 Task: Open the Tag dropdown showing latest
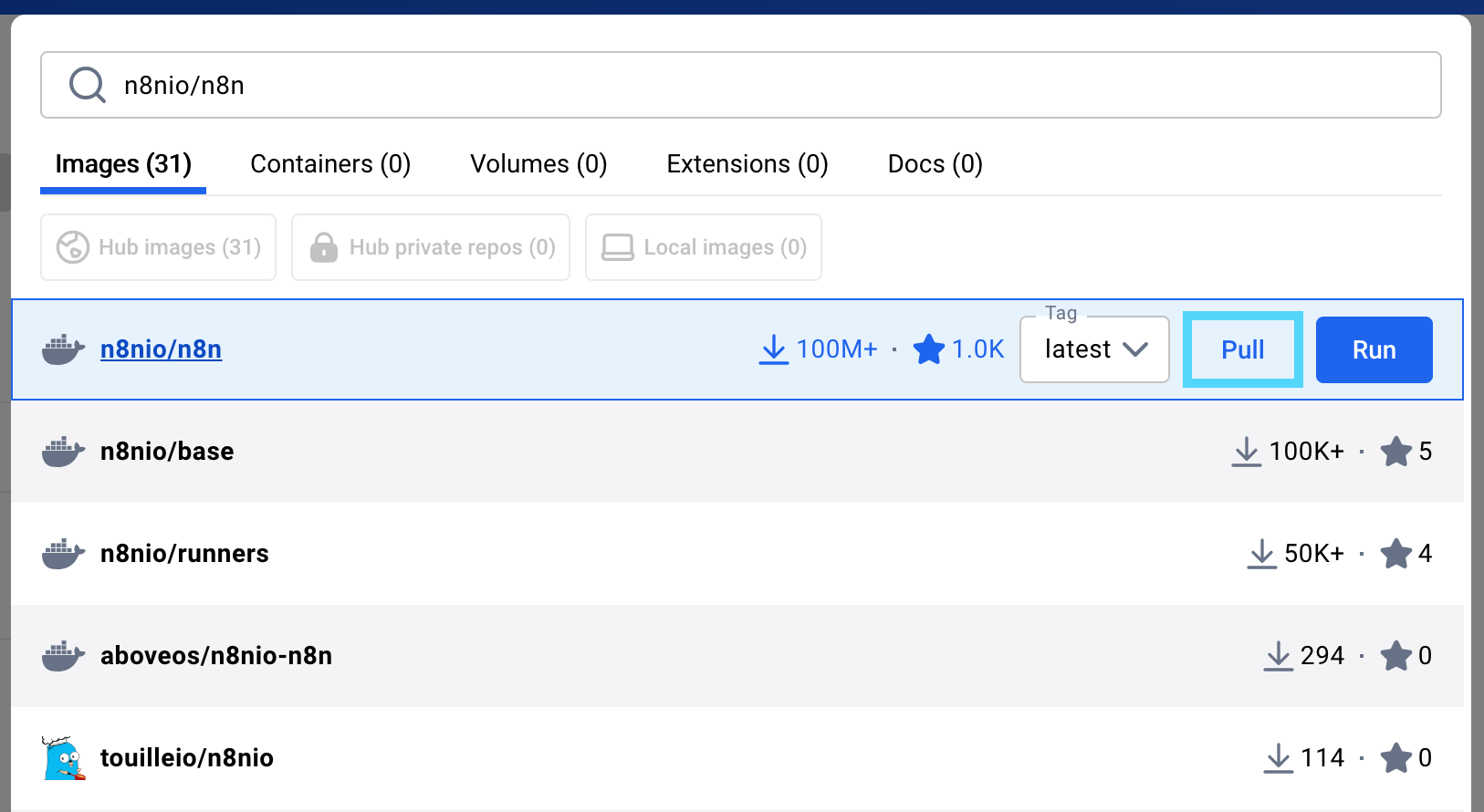tap(1094, 349)
